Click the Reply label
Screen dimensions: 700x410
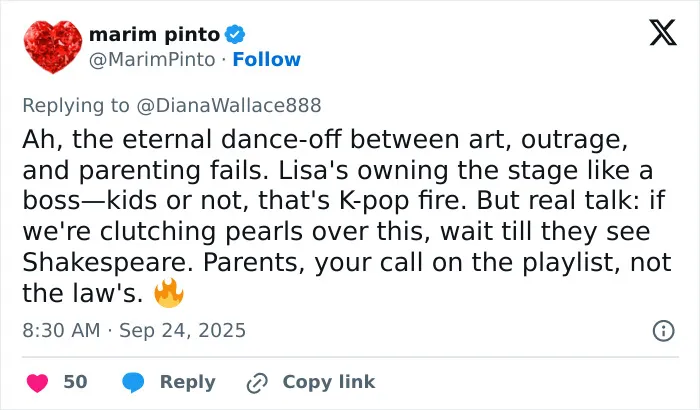(x=188, y=382)
